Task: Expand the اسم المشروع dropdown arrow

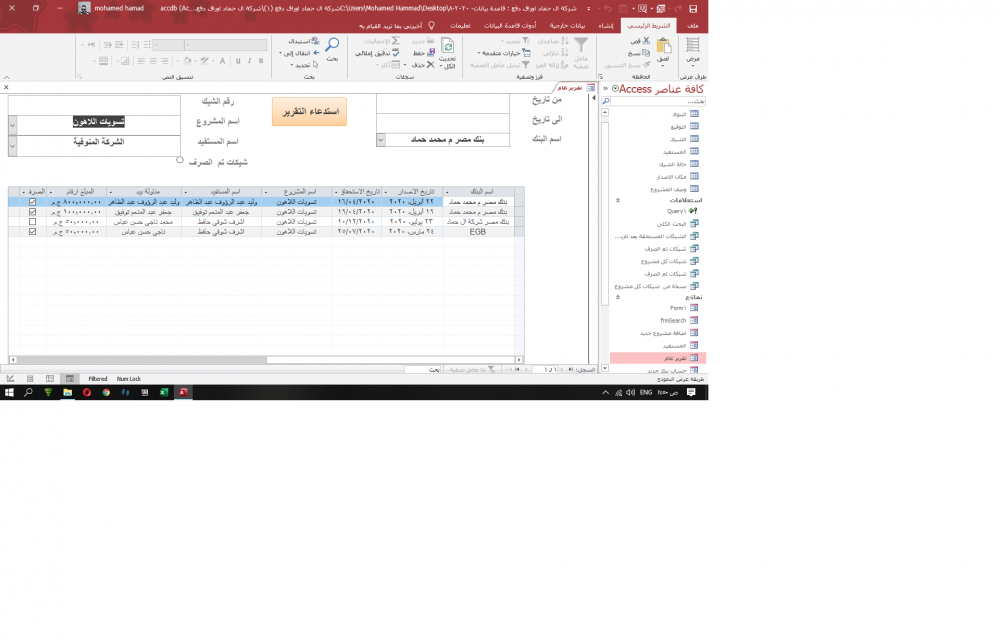Action: [x=12, y=122]
